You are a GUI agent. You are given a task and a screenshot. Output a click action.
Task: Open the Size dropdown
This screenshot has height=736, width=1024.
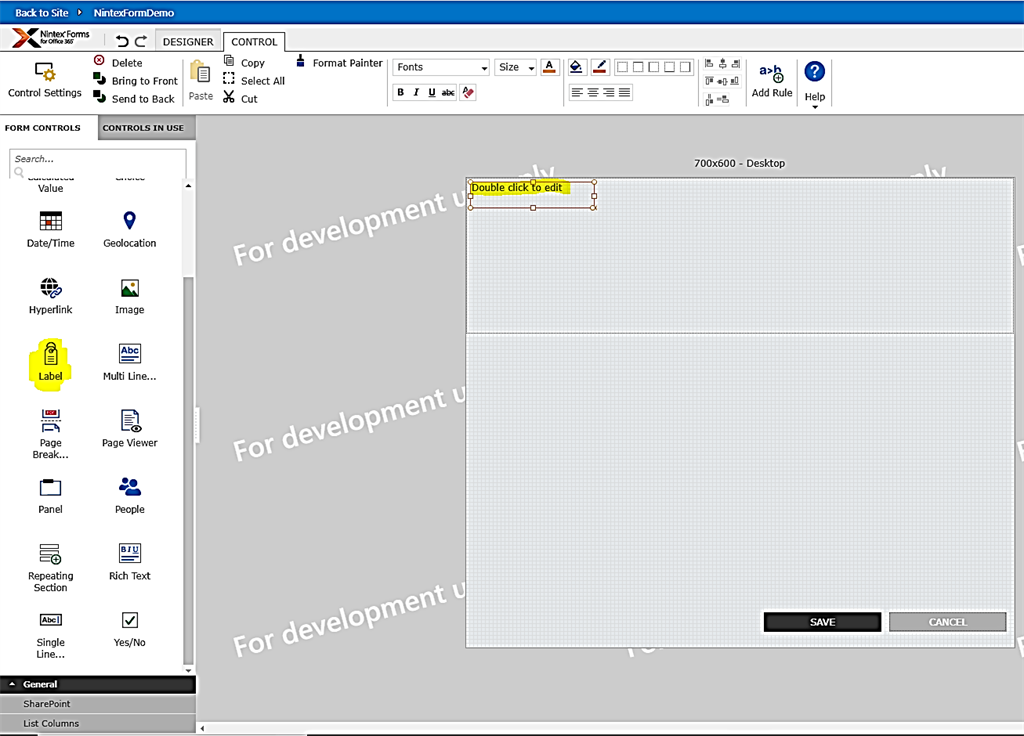tap(515, 66)
